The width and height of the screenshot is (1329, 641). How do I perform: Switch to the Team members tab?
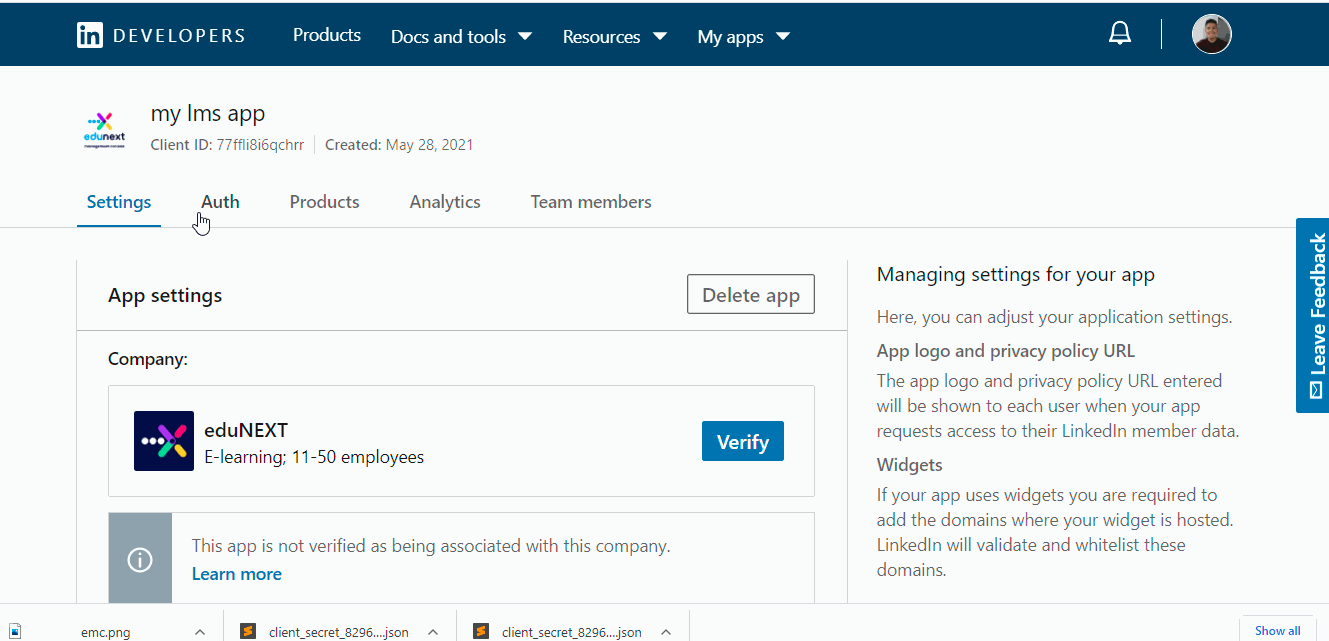591,202
